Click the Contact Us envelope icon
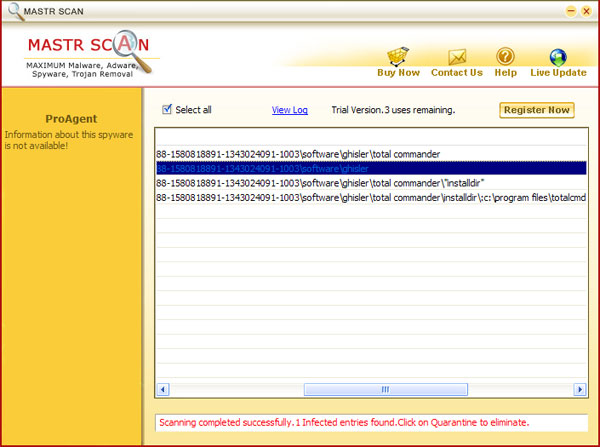This screenshot has width=600, height=447. tap(457, 57)
